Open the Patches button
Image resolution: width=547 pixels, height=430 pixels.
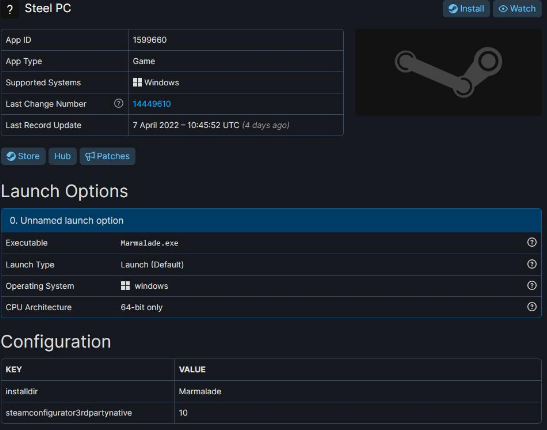click(x=107, y=156)
